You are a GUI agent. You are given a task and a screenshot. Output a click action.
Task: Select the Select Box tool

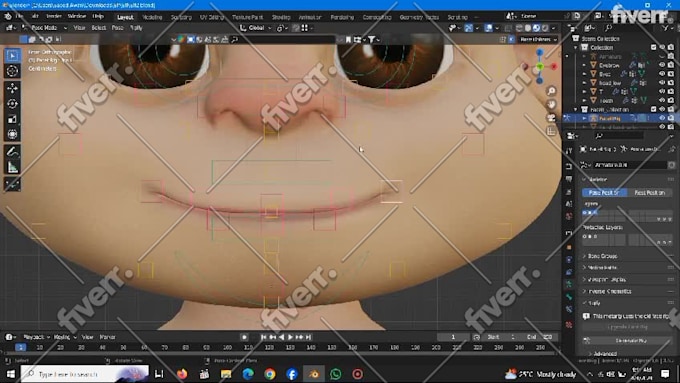13,56
